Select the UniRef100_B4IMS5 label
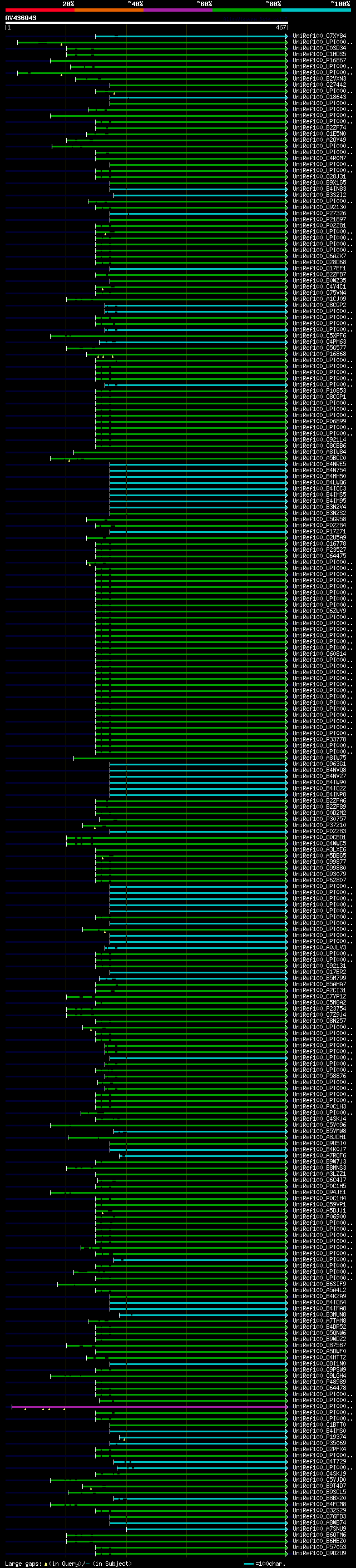This screenshot has width=356, height=1568. [319, 495]
